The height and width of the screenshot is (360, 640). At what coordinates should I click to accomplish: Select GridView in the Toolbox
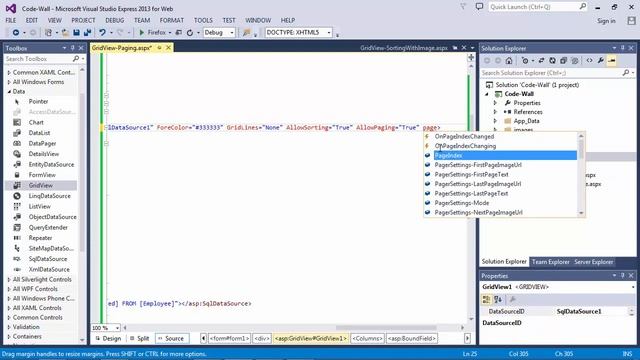[40, 185]
